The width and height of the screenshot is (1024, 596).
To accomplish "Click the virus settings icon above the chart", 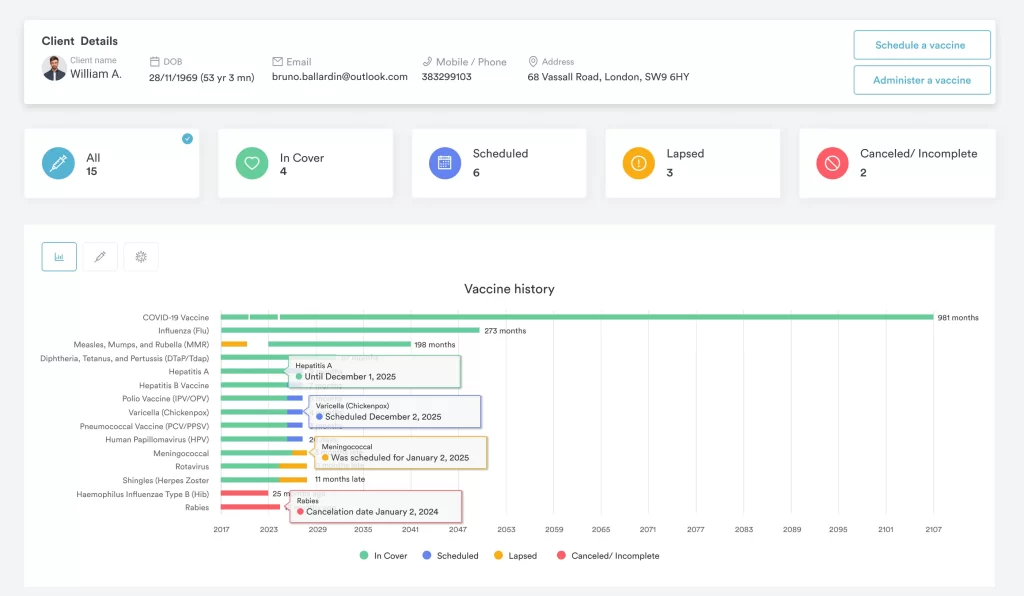I will point(140,256).
